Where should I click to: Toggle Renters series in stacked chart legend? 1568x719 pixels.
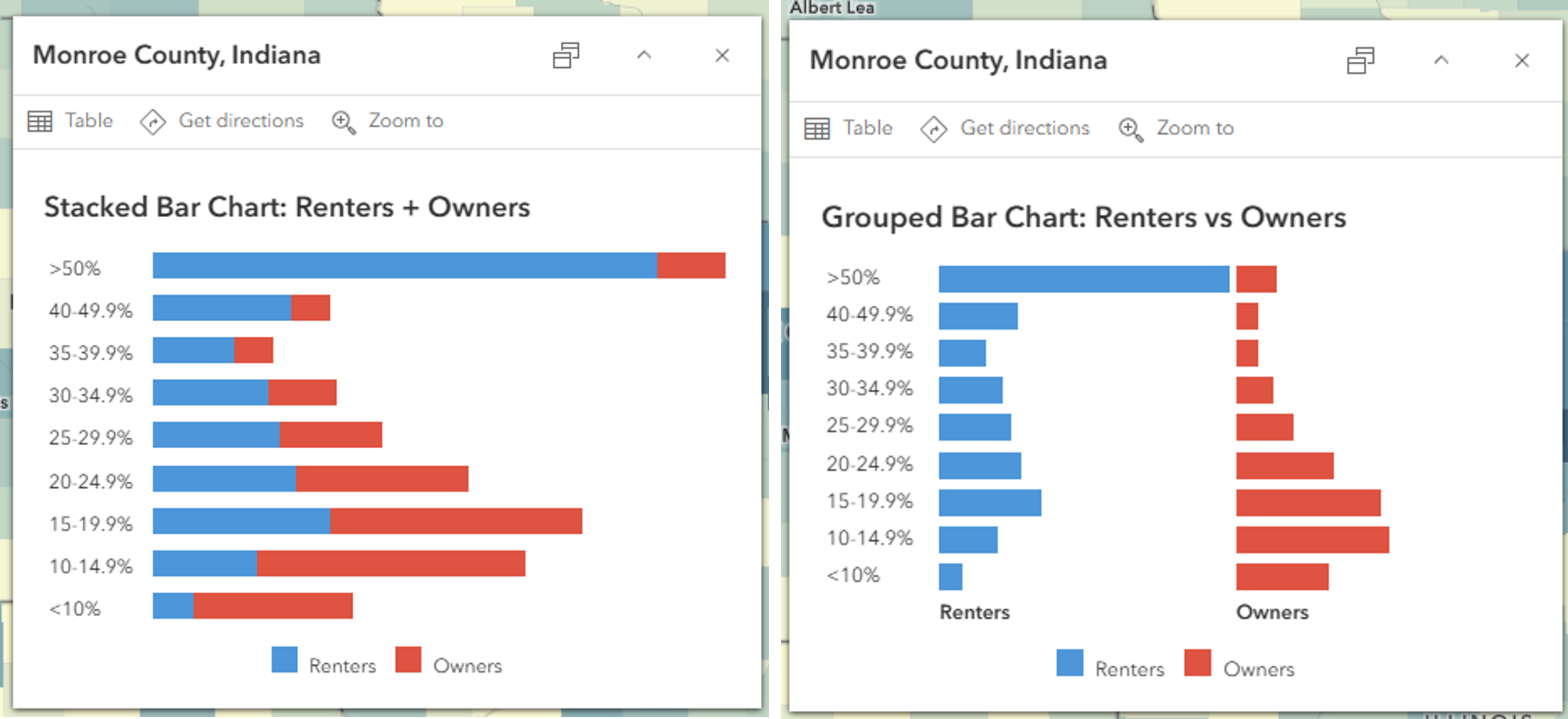click(x=285, y=660)
